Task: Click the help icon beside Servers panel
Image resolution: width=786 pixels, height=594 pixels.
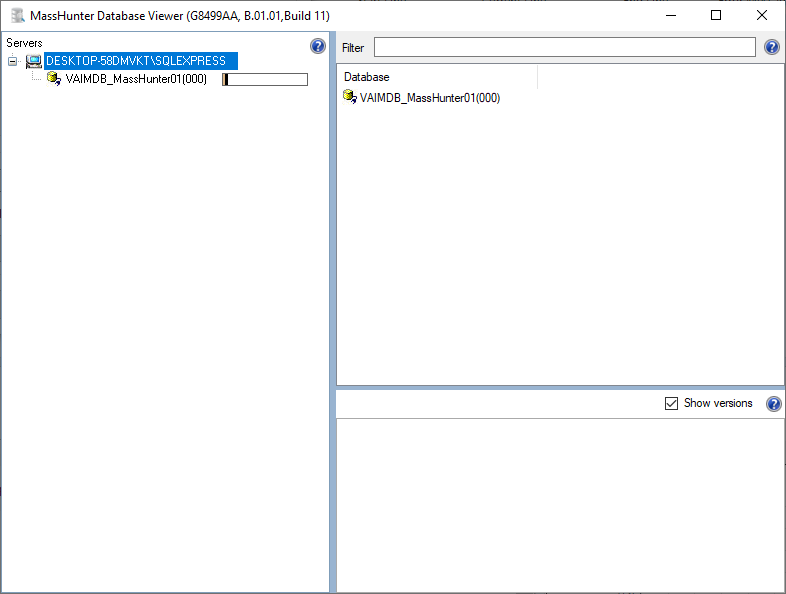Action: click(318, 46)
